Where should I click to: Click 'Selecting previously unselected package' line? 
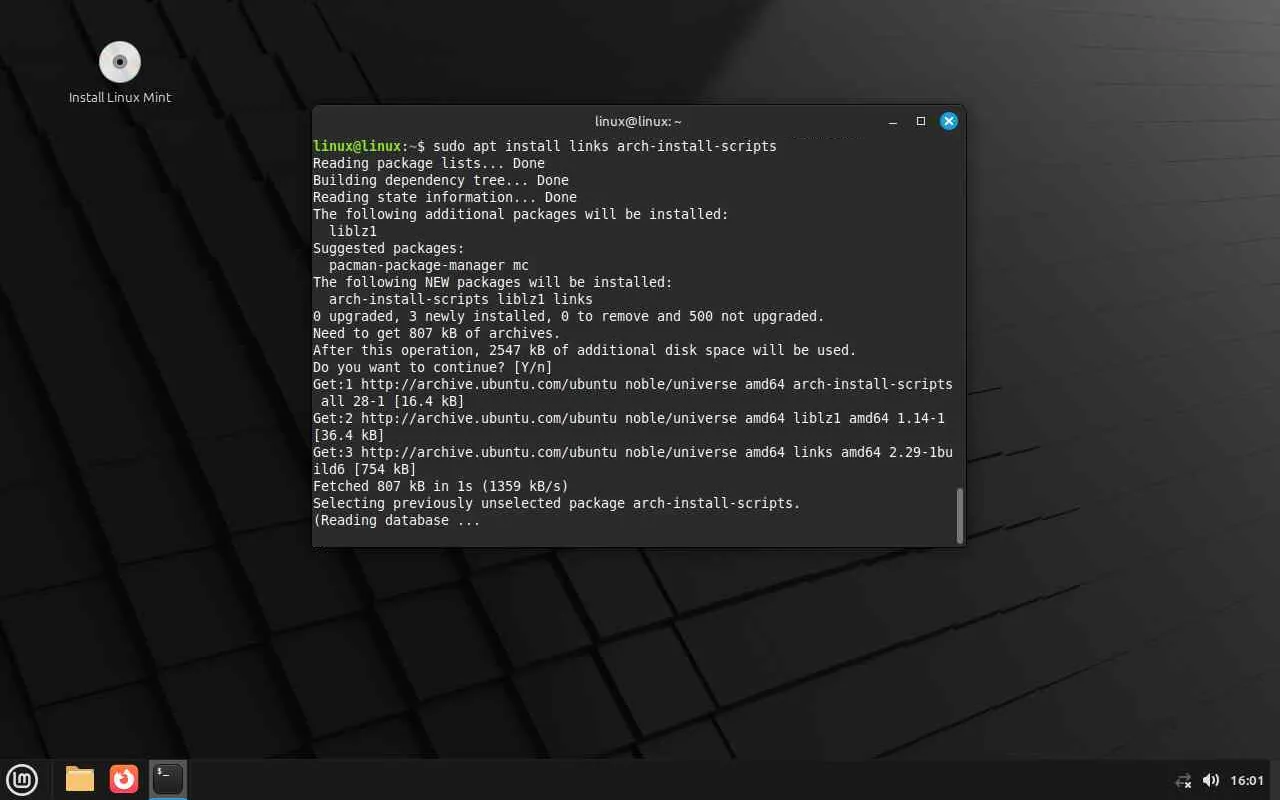pos(557,503)
